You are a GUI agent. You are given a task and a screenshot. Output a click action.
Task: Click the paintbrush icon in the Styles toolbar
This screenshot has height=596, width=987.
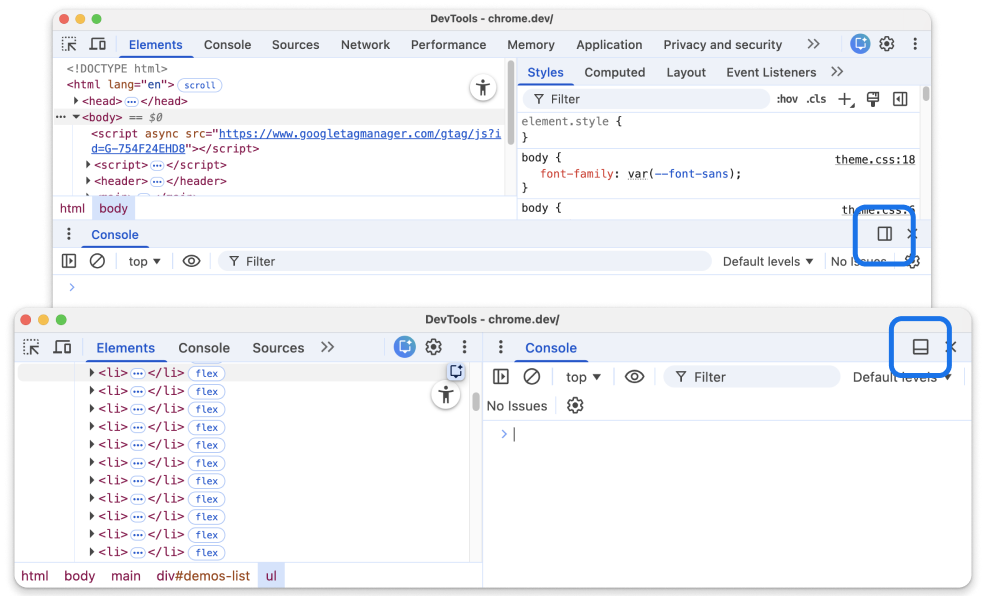pos(873,99)
